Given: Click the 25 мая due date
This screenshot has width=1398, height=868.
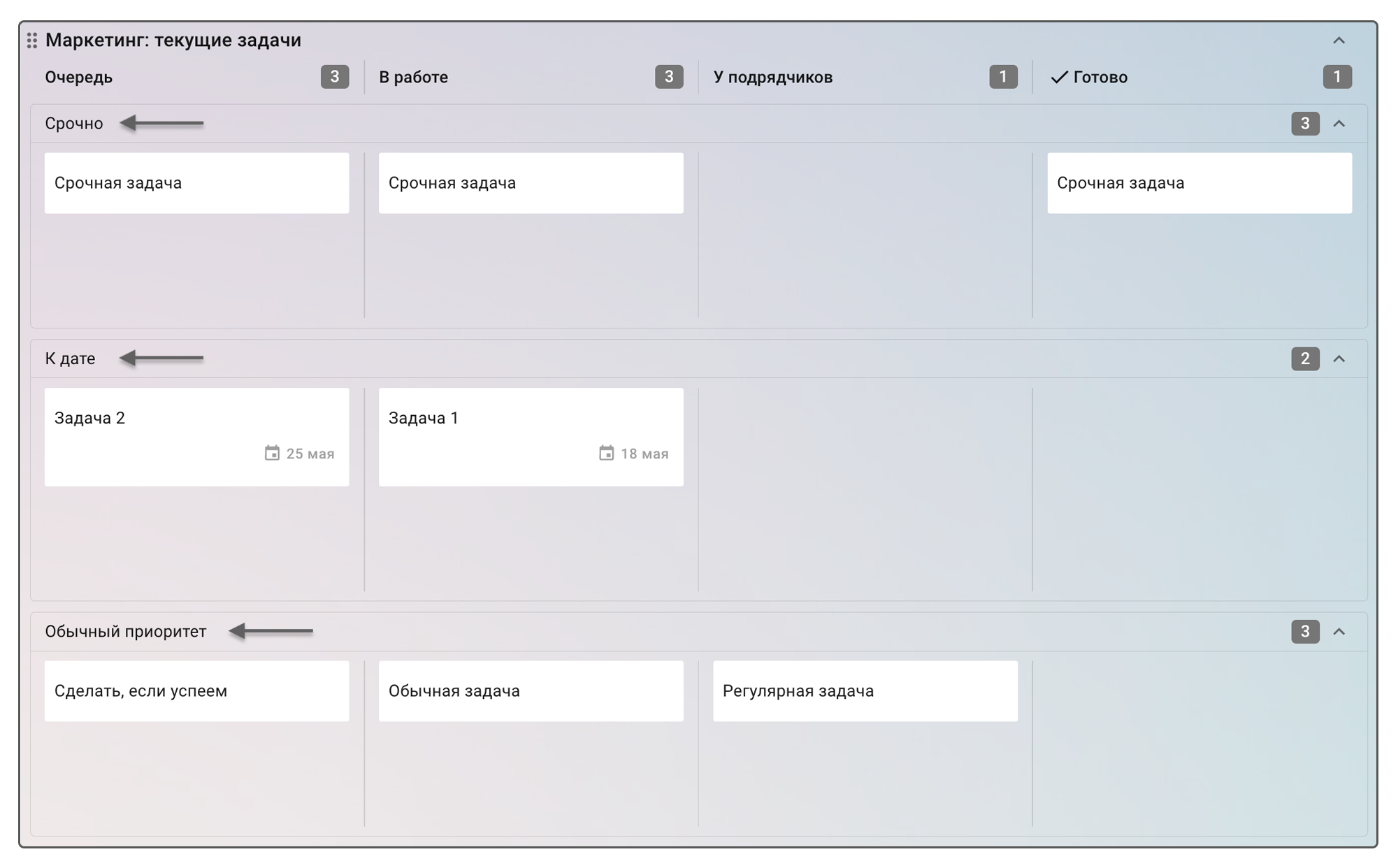Looking at the screenshot, I should (310, 454).
